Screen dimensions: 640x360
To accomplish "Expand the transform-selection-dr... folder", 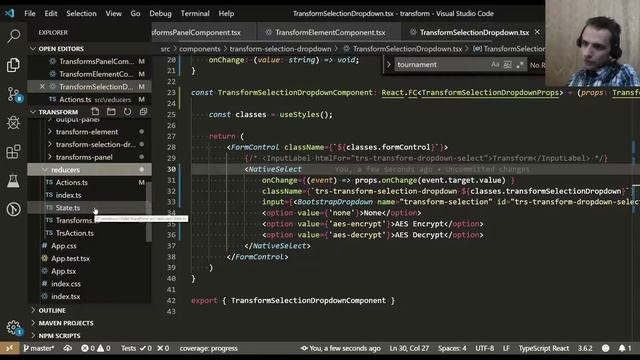I will (96, 144).
